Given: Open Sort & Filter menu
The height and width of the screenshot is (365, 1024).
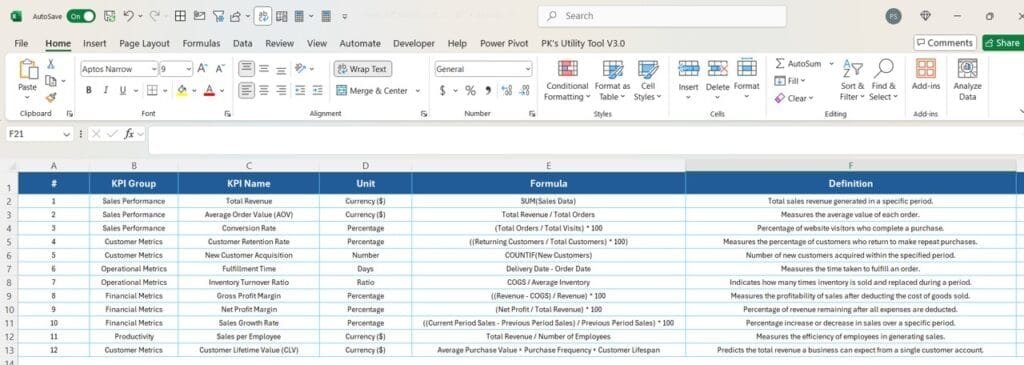Looking at the screenshot, I should [852, 80].
